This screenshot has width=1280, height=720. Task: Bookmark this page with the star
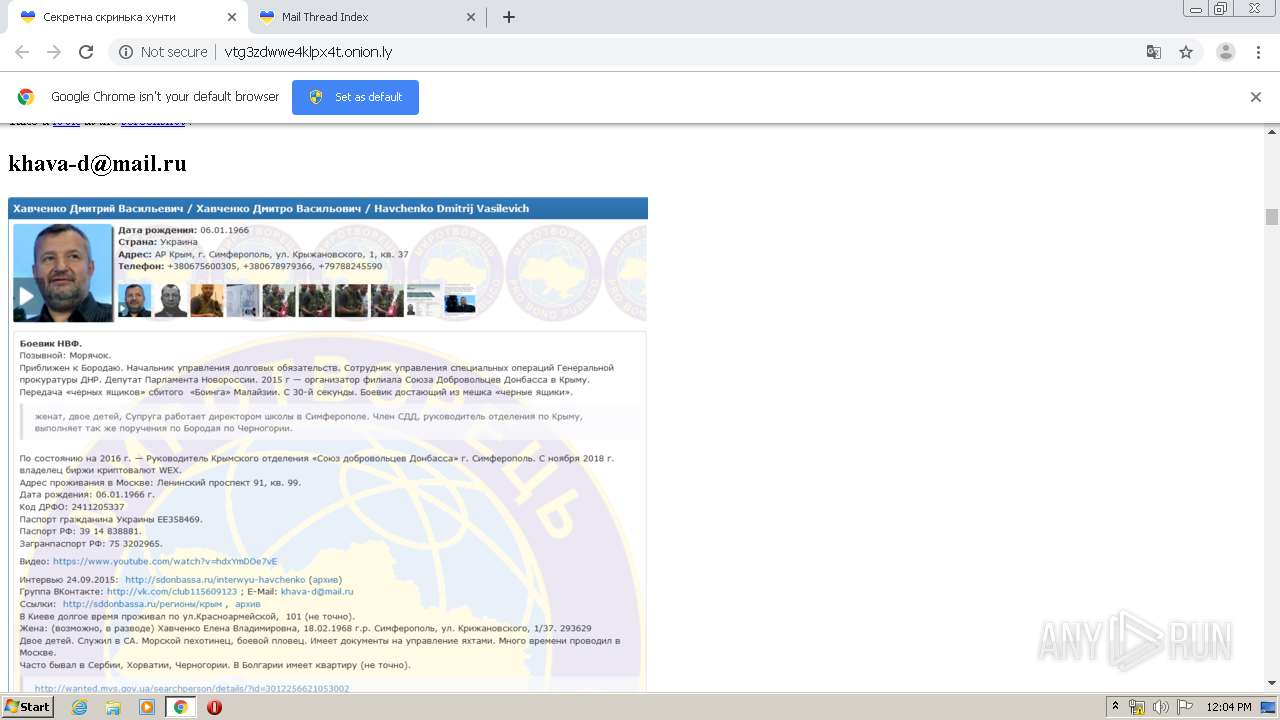[1186, 52]
